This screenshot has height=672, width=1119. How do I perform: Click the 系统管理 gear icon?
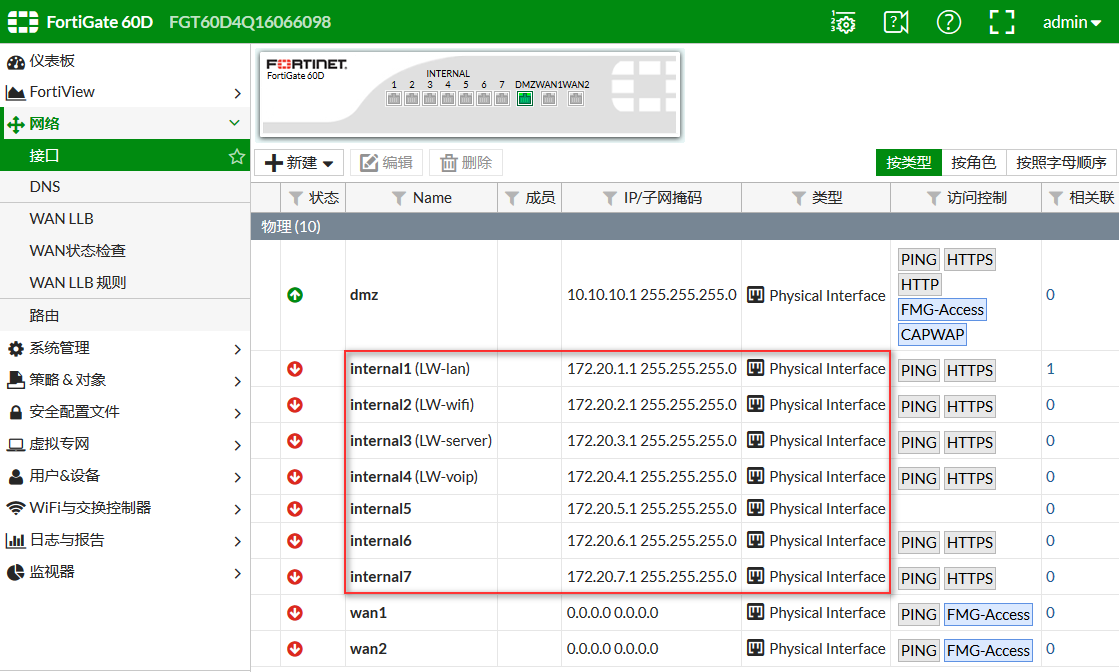[x=16, y=349]
